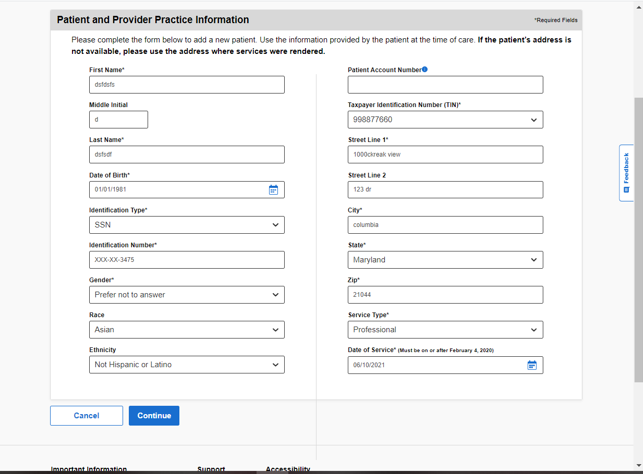Focus the Middle Initial field

tap(118, 120)
